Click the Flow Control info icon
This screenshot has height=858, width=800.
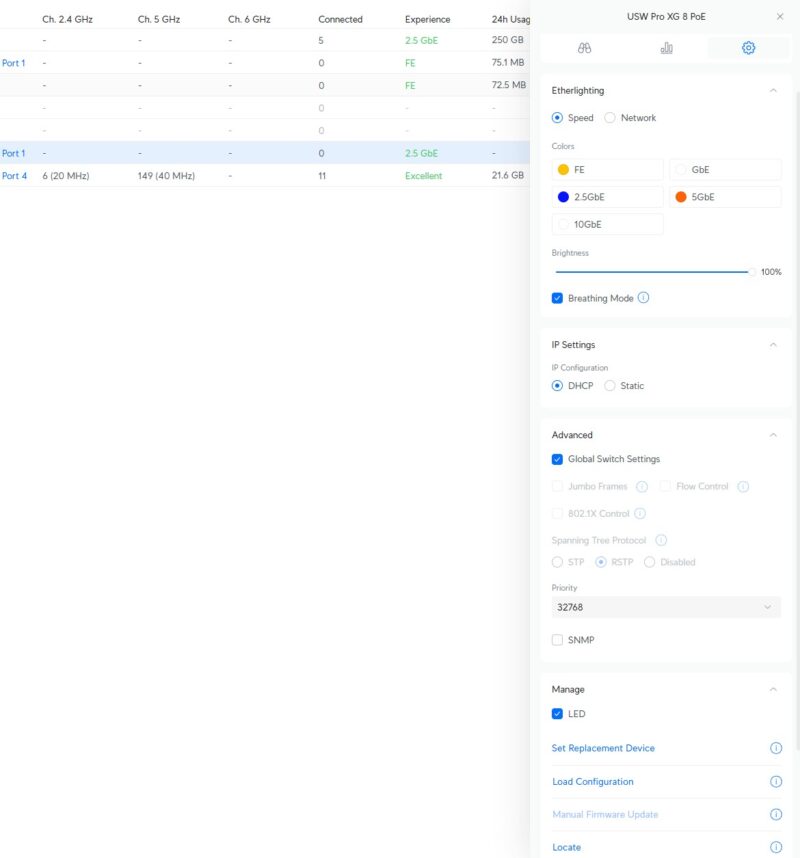coord(743,486)
